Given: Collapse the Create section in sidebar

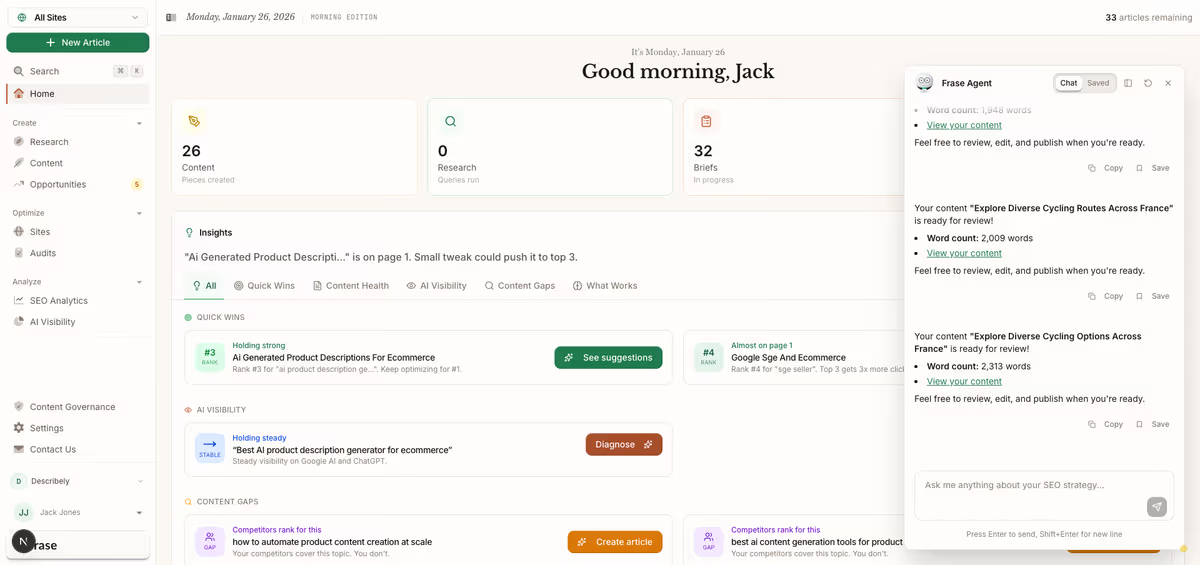Looking at the screenshot, I should pyautogui.click(x=139, y=123).
